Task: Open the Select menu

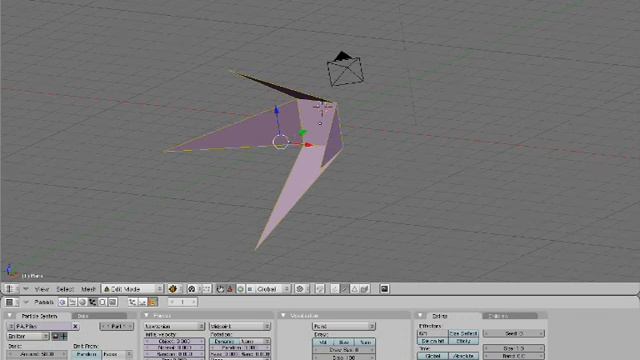Action: pyautogui.click(x=64, y=289)
